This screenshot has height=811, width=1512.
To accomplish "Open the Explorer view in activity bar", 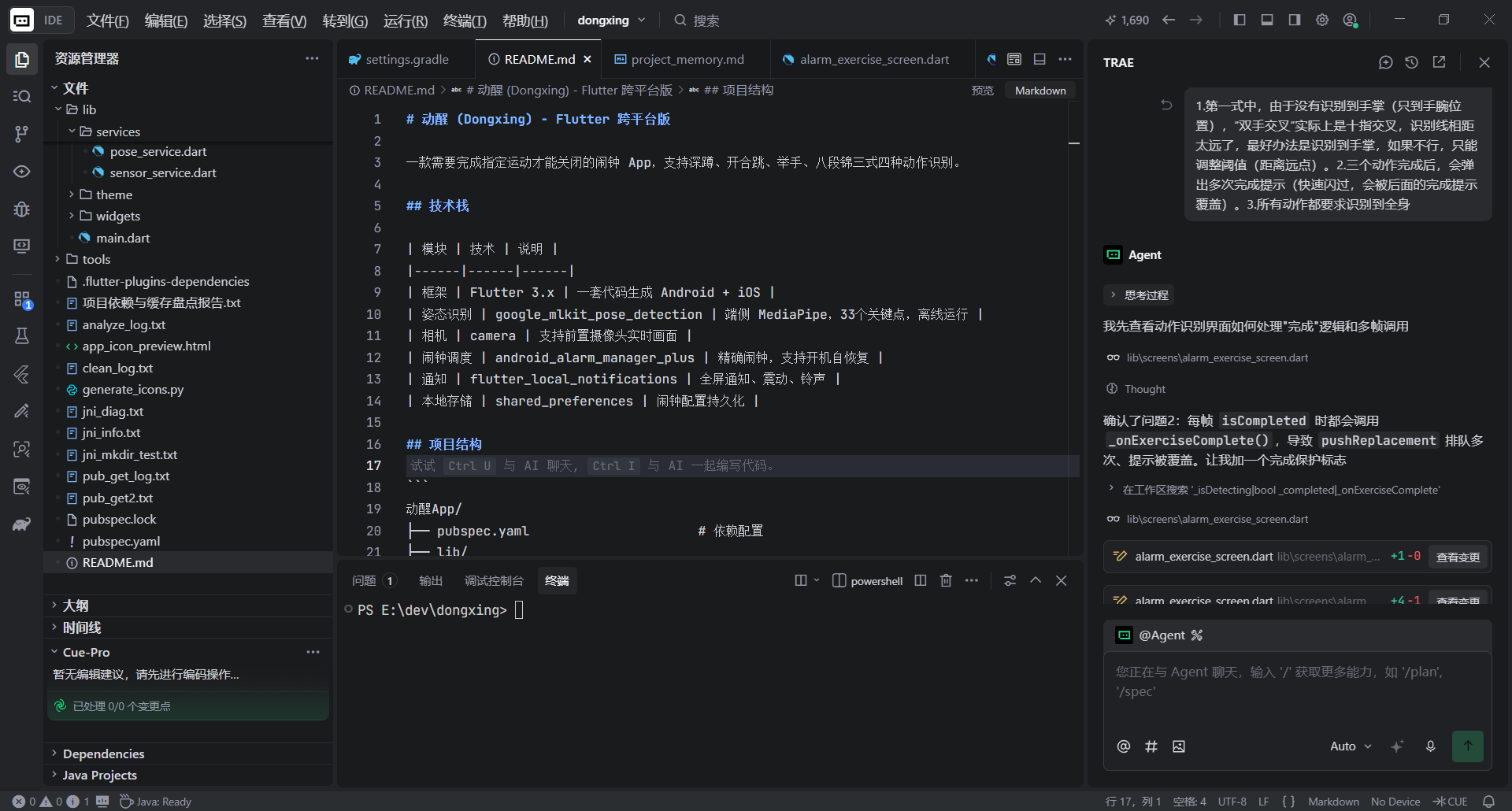I will click(22, 59).
